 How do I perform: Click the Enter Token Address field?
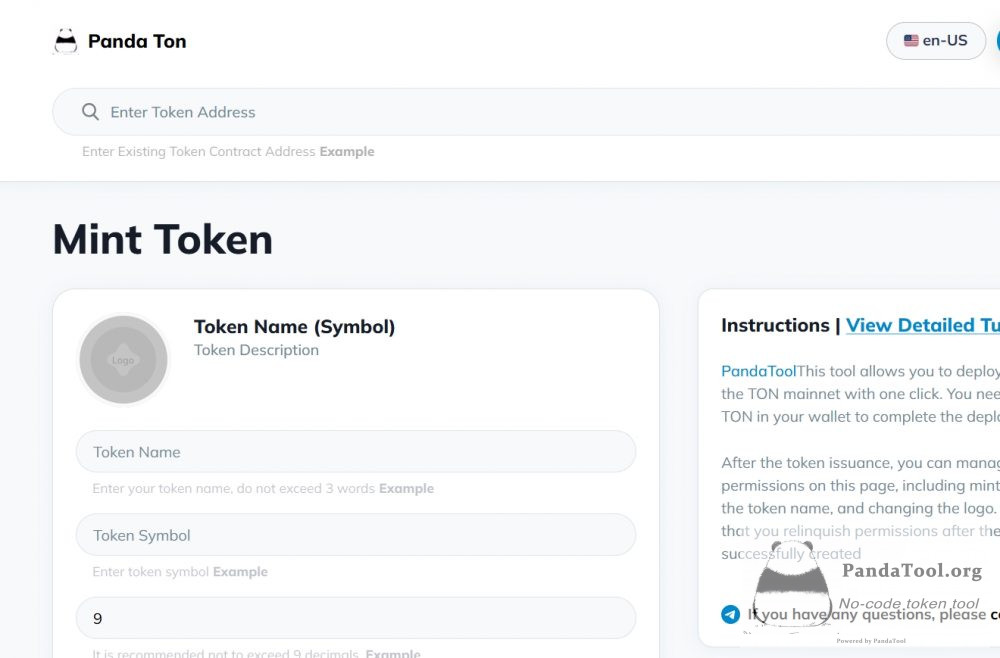(x=526, y=112)
